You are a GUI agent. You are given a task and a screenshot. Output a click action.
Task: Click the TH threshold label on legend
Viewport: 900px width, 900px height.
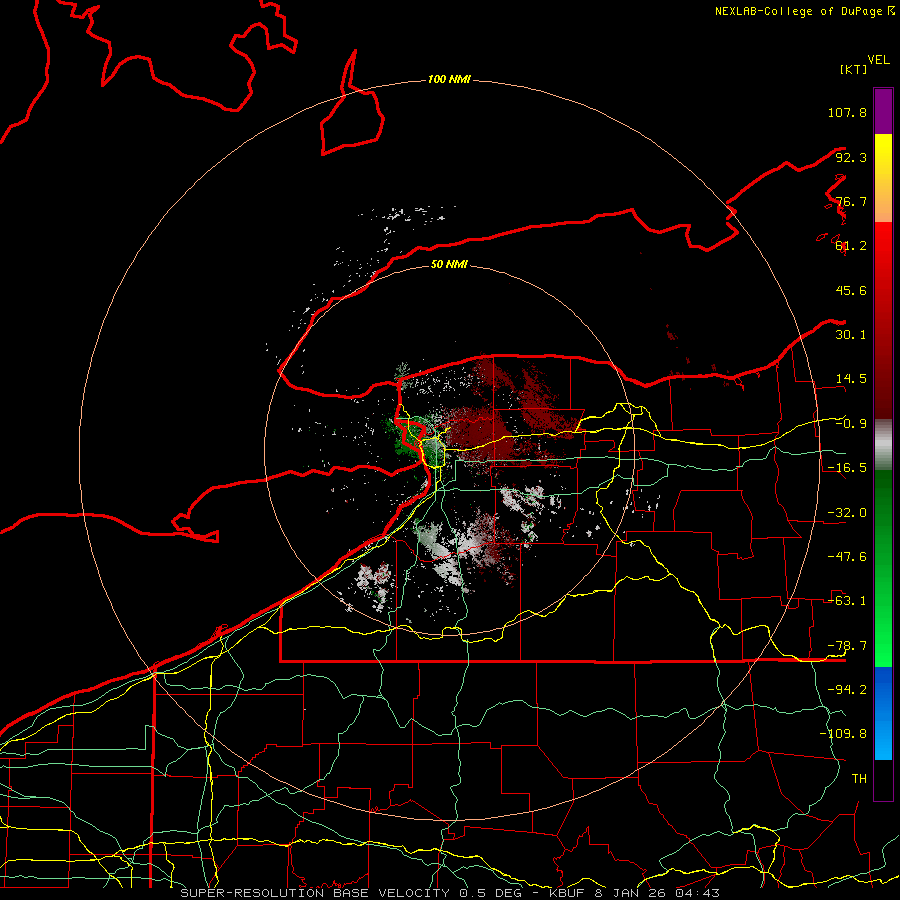coord(859,779)
